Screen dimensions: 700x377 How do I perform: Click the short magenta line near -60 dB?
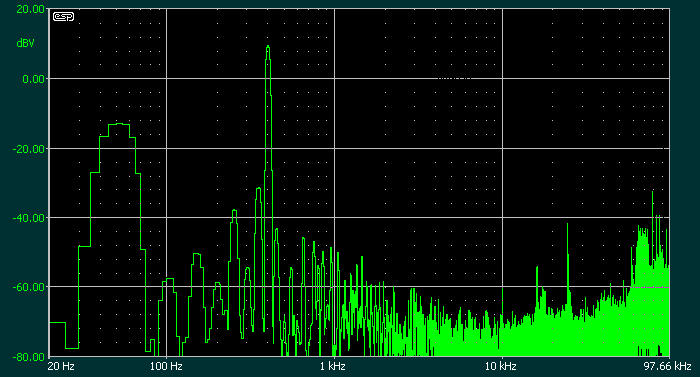click(x=650, y=288)
